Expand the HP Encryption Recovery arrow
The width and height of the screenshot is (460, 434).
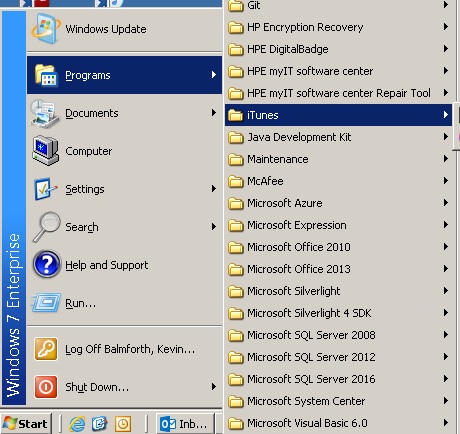point(446,27)
